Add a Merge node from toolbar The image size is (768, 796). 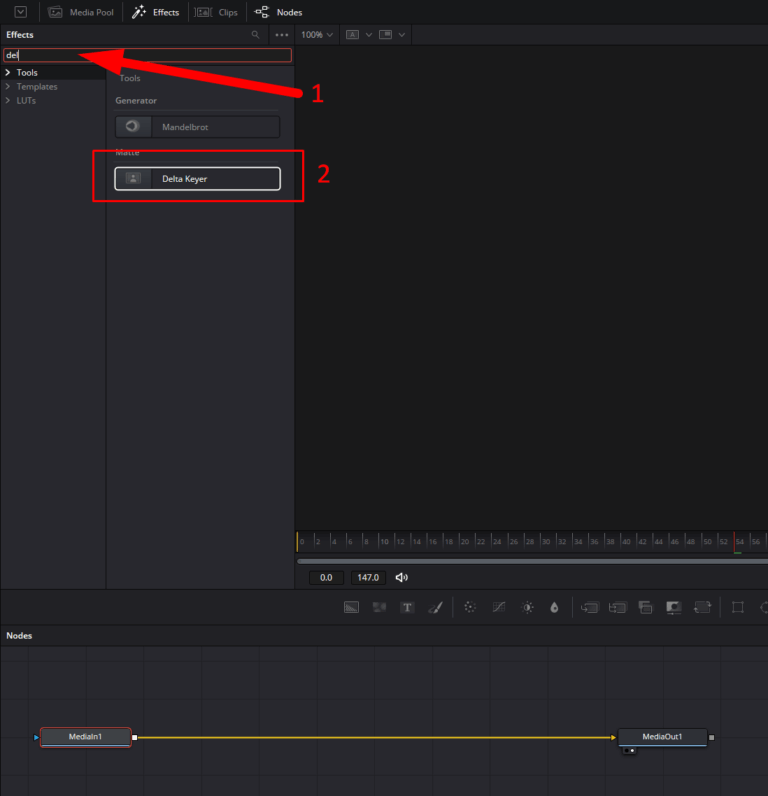(590, 607)
